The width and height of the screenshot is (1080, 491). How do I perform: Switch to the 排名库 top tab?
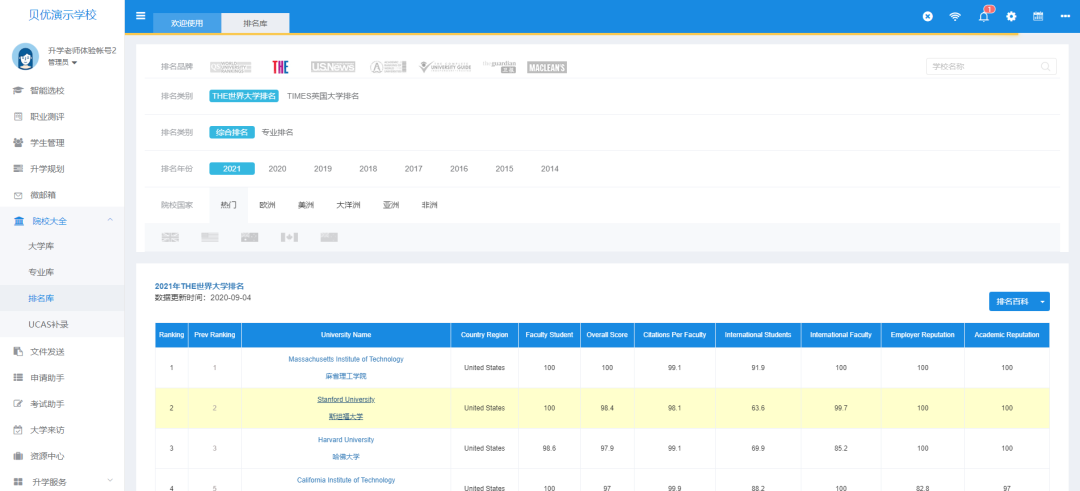[x=256, y=23]
